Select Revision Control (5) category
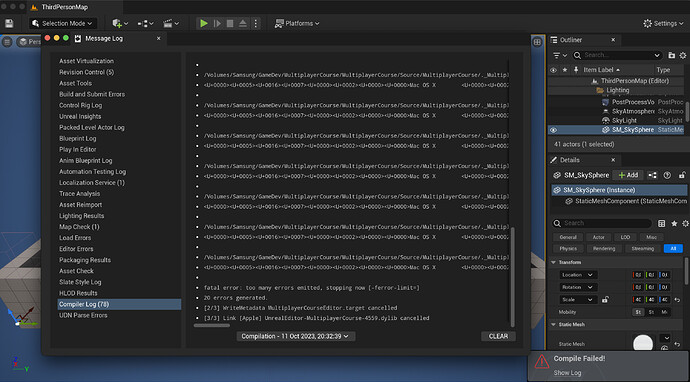Image resolution: width=690 pixels, height=382 pixels. (x=87, y=72)
